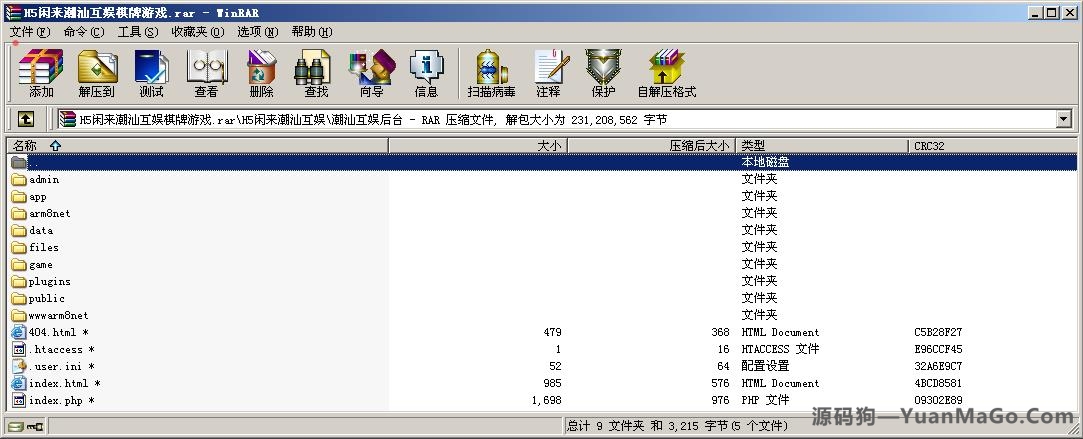The height and width of the screenshot is (439, 1083).
Task: Click the up-one-level arrow button
Action: 26,119
